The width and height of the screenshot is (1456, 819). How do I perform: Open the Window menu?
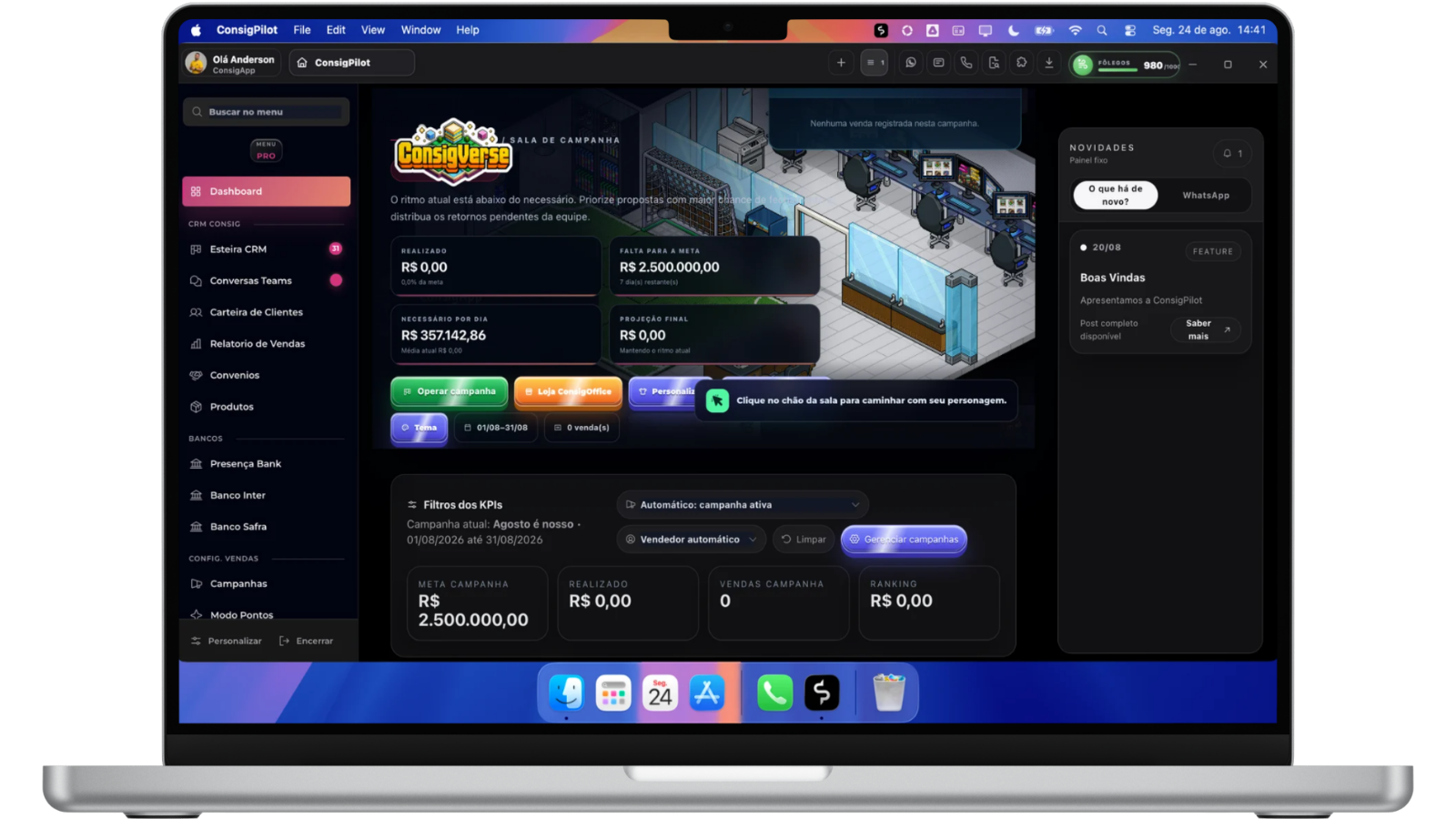420,30
